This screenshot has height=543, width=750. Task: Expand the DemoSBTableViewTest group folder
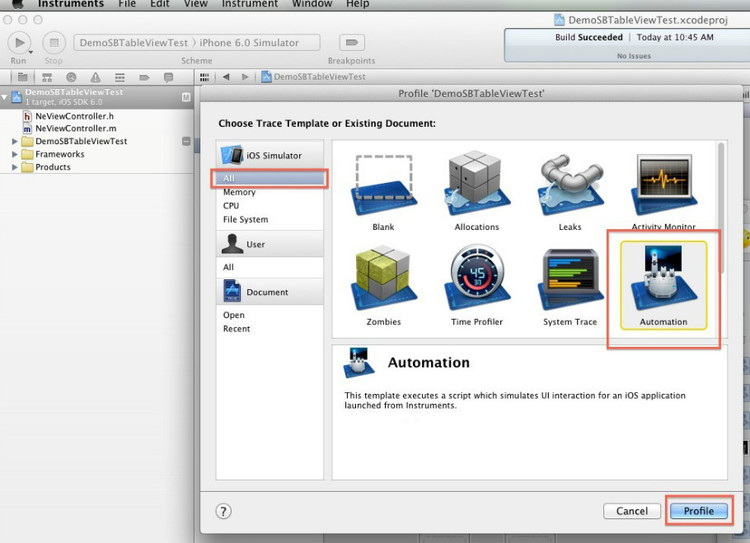tap(15, 142)
